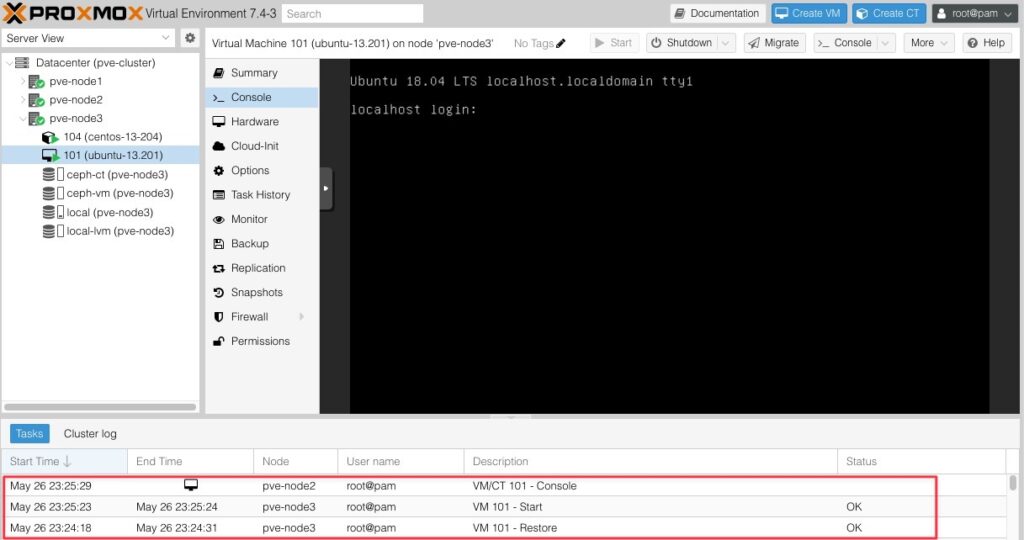Click the Shutdown button
The image size is (1024, 540).
tap(682, 43)
